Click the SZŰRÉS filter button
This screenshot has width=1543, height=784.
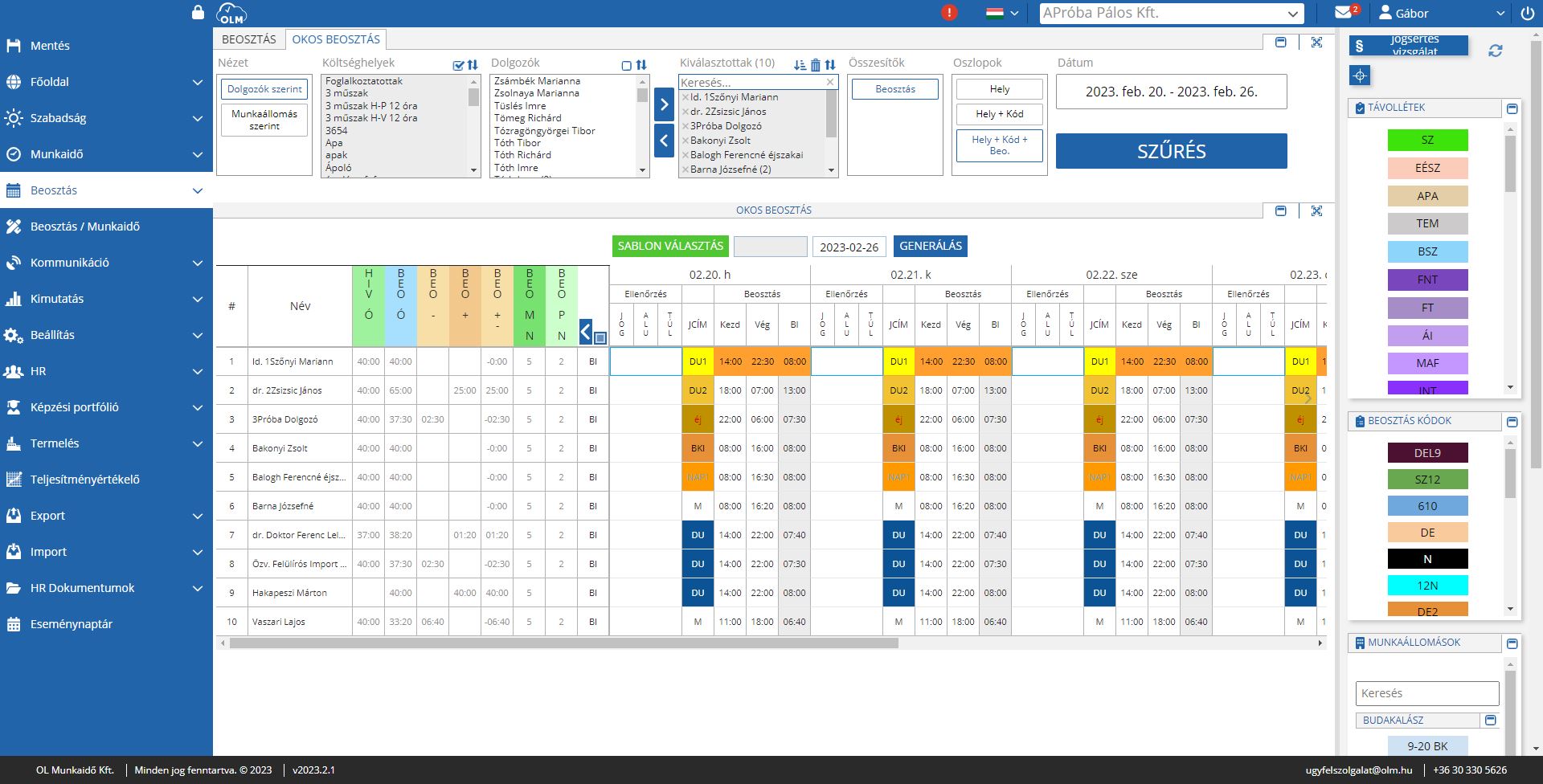point(1171,151)
